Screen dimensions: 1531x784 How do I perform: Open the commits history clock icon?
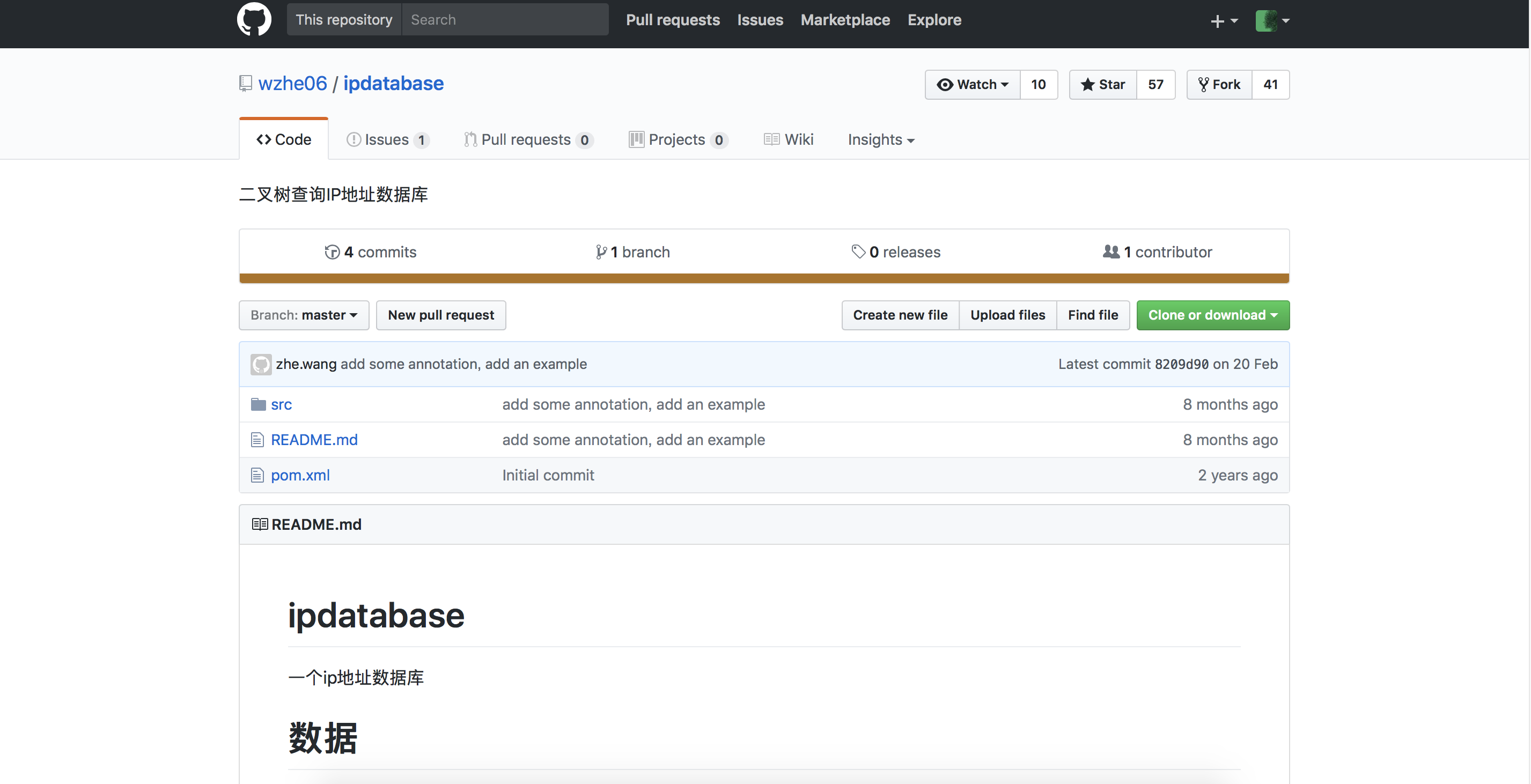tap(332, 252)
